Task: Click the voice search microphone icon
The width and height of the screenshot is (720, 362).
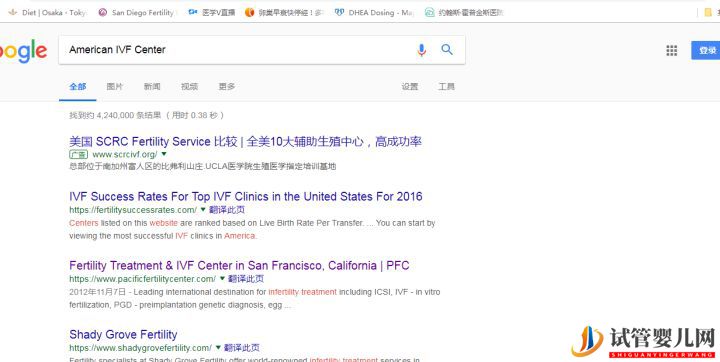Action: [x=421, y=50]
